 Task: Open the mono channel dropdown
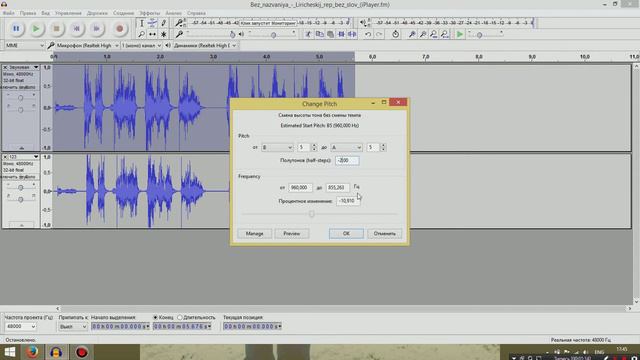(141, 45)
